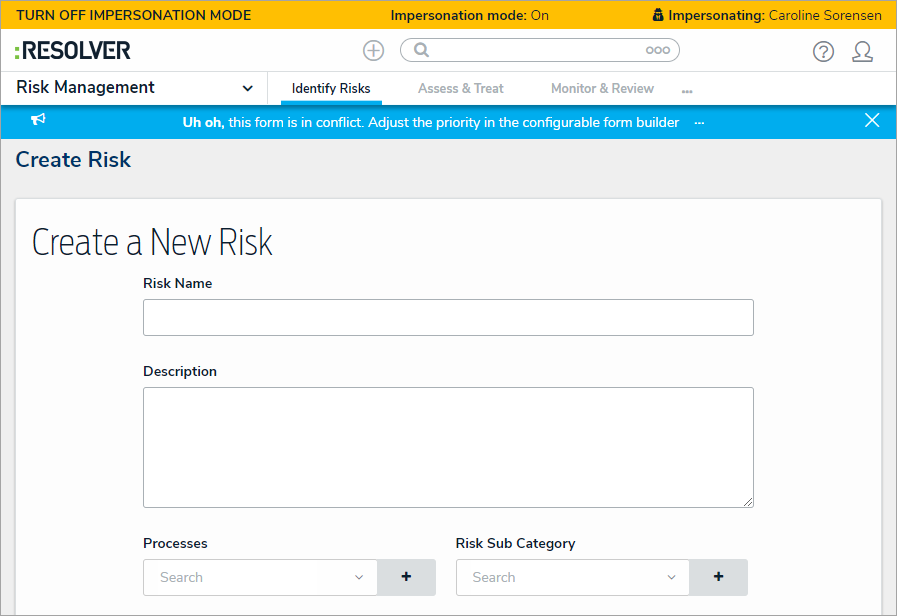Screen dimensions: 897x616
Task: Open the quick-add plus circle icon
Action: click(374, 50)
